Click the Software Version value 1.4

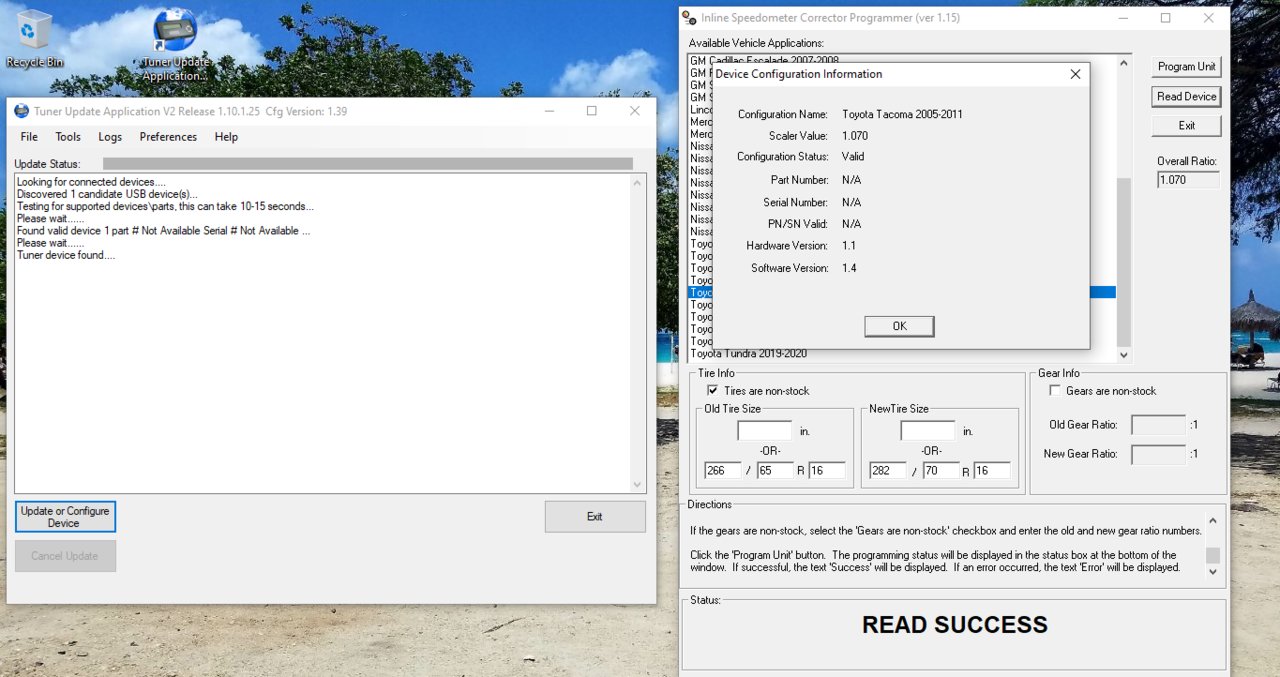(849, 268)
